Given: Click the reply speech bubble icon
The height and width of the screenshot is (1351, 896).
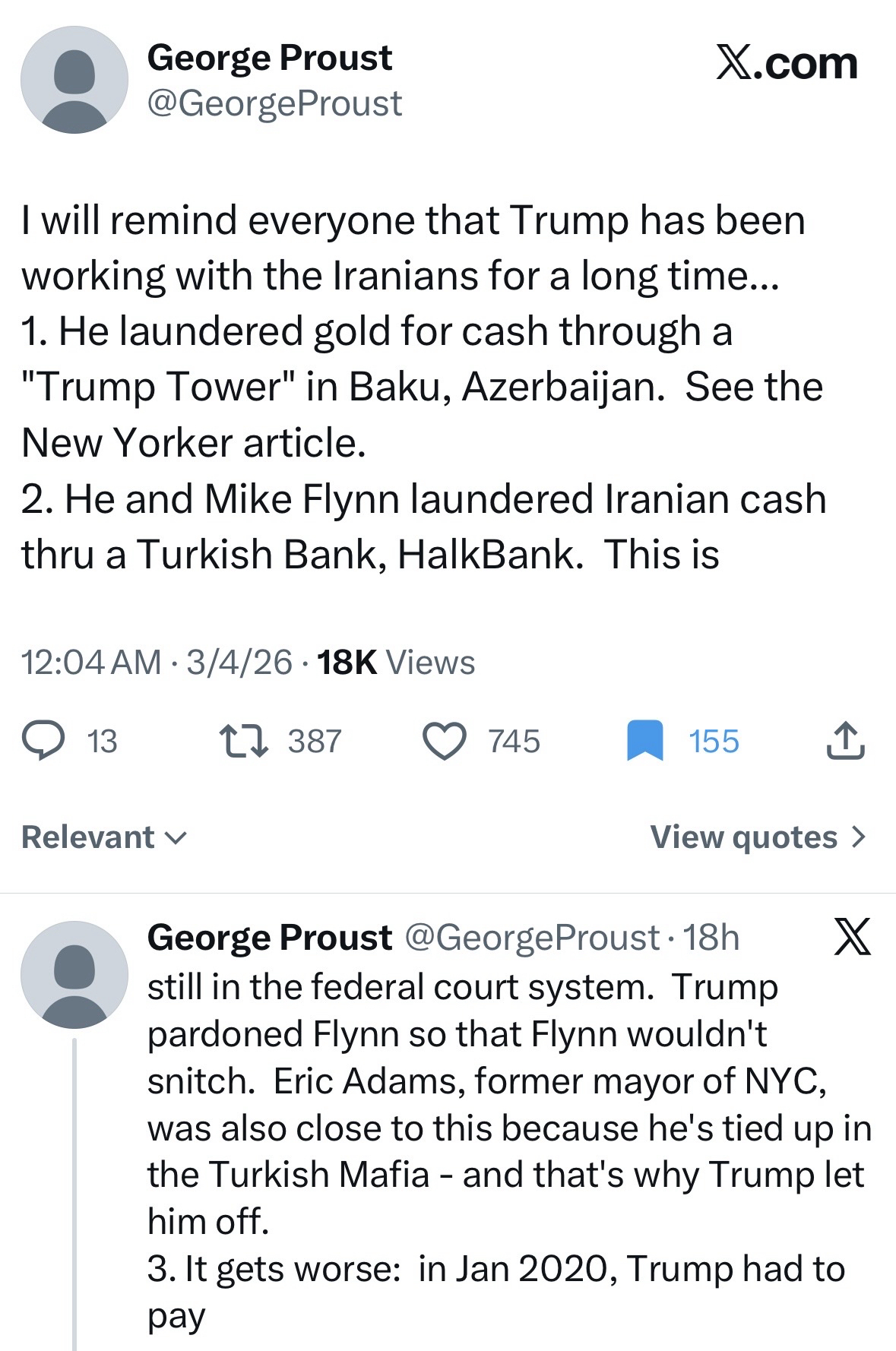Looking at the screenshot, I should [x=43, y=741].
